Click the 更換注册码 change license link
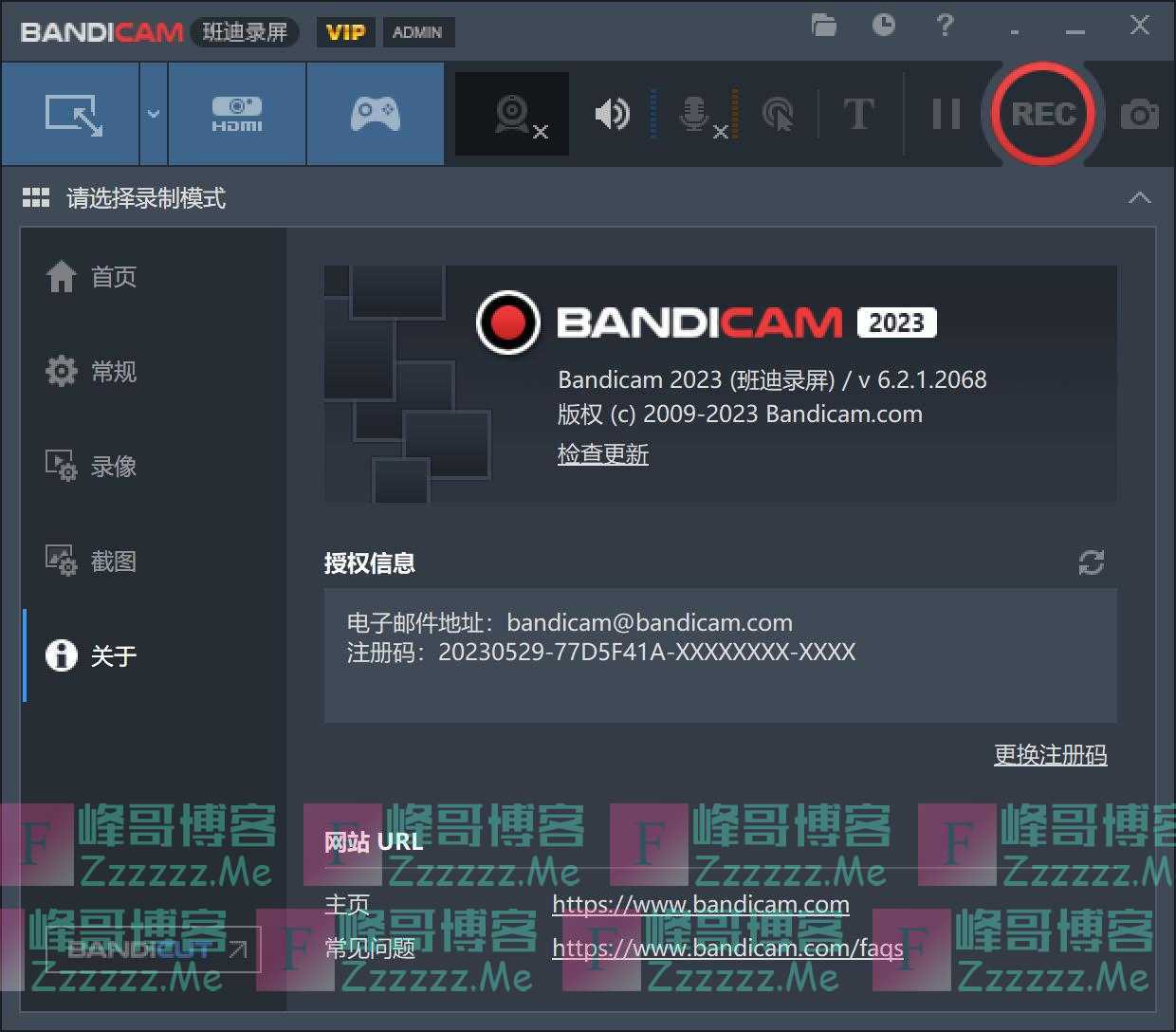The image size is (1176, 1032). (x=1050, y=755)
